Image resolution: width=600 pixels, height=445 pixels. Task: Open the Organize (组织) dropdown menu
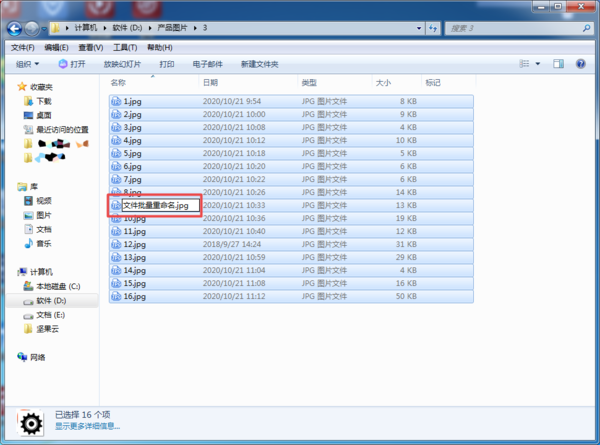coord(27,64)
